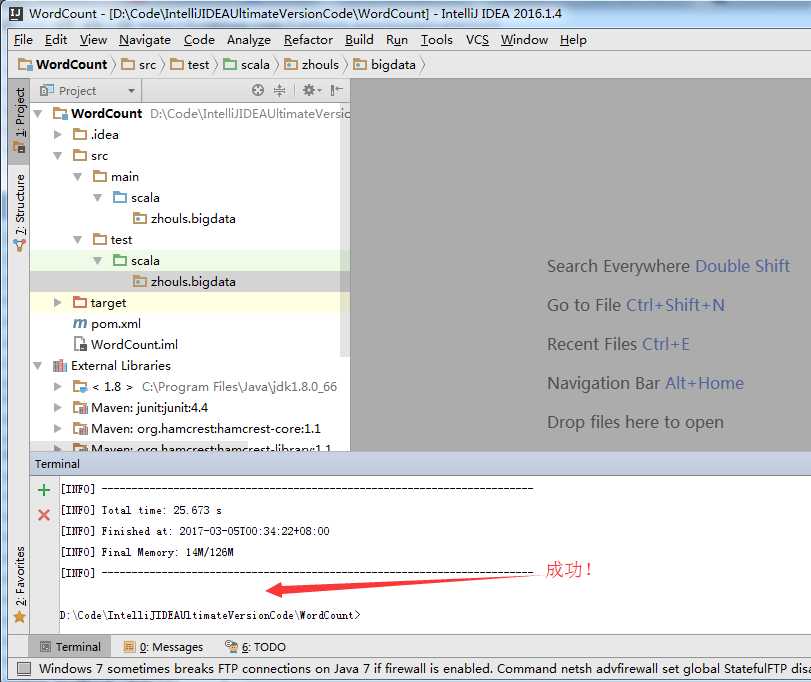Viewport: 811px width, 682px height.
Task: Click the IntelliJ IDEA title bar icon
Action: tap(16, 13)
